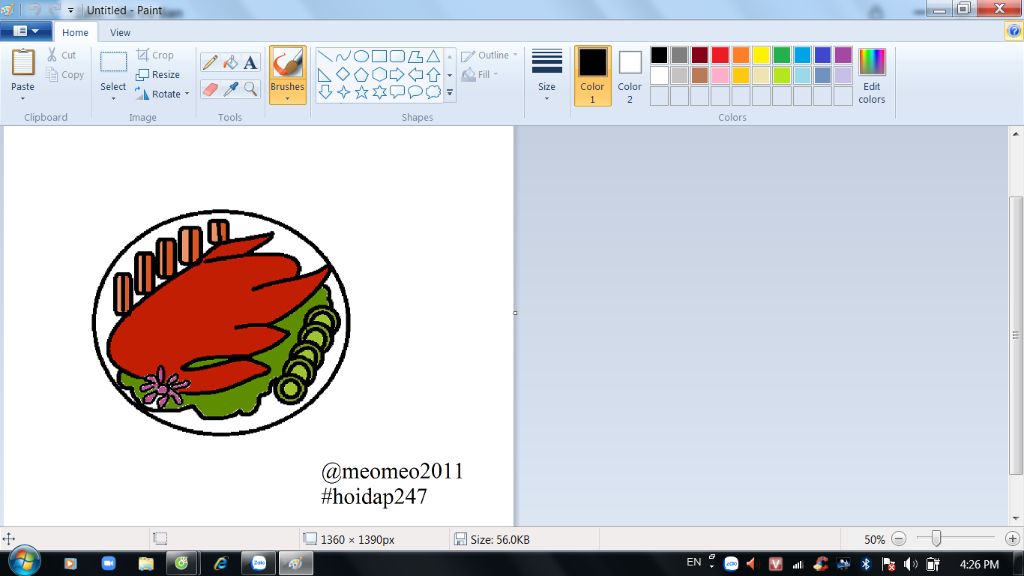Click the Copy button

point(65,75)
